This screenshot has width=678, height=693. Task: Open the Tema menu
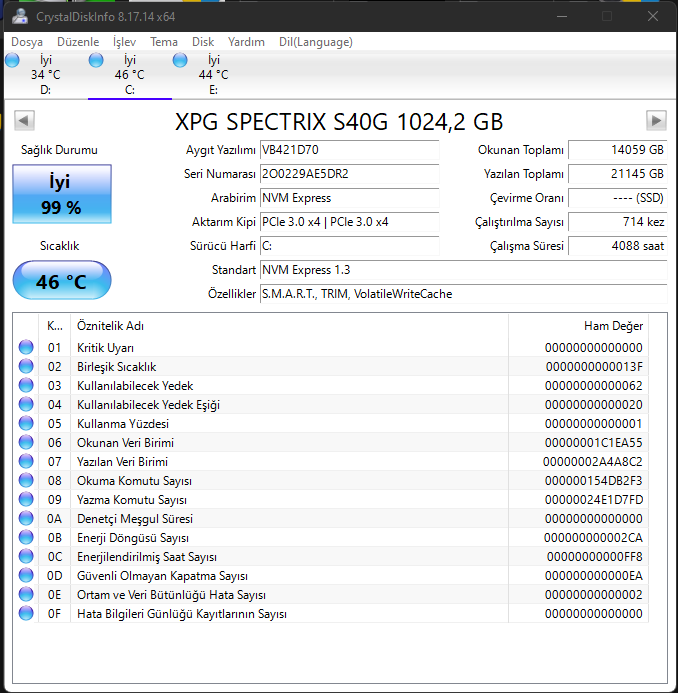[x=164, y=42]
